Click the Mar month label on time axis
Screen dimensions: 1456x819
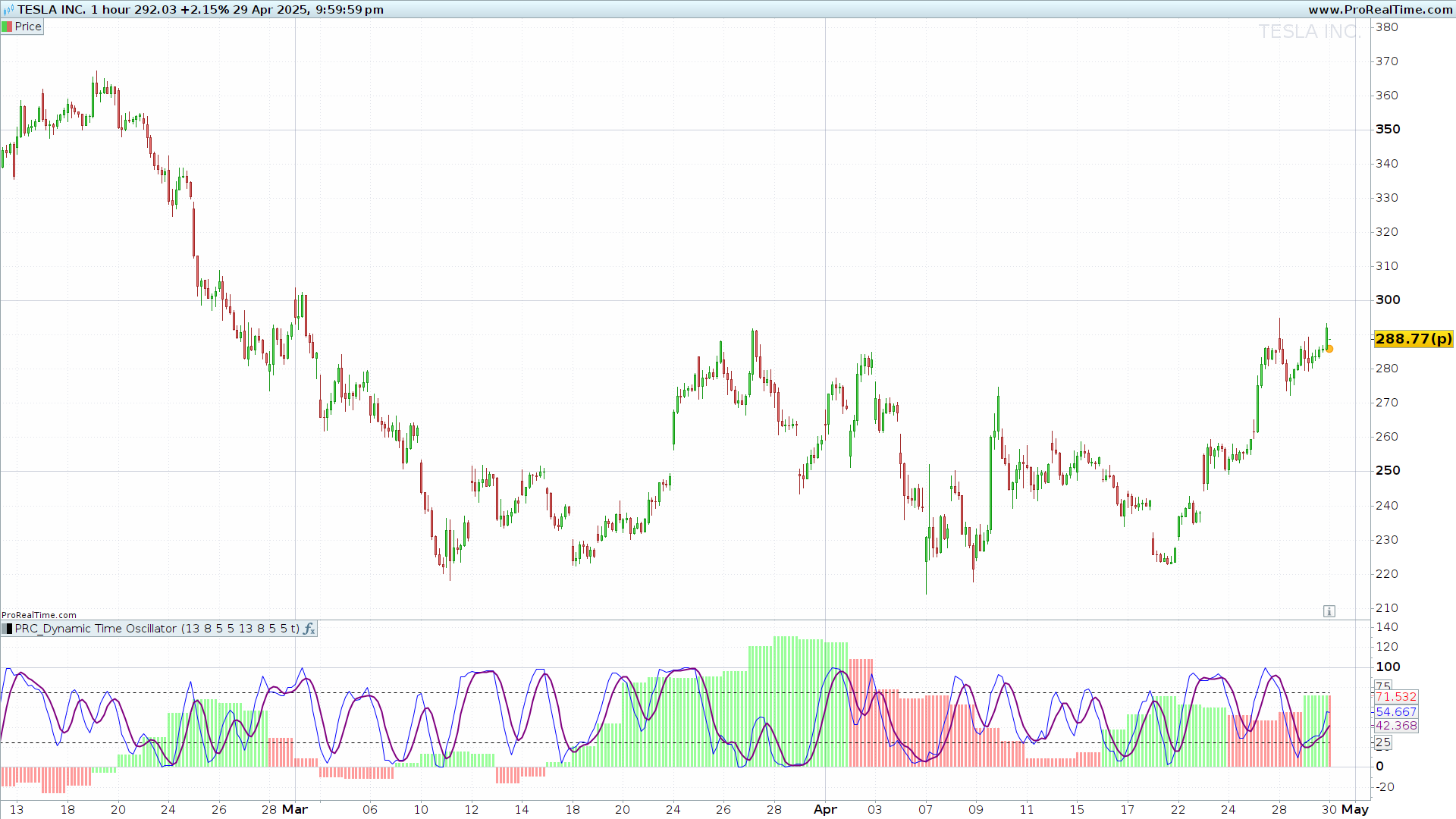295,810
